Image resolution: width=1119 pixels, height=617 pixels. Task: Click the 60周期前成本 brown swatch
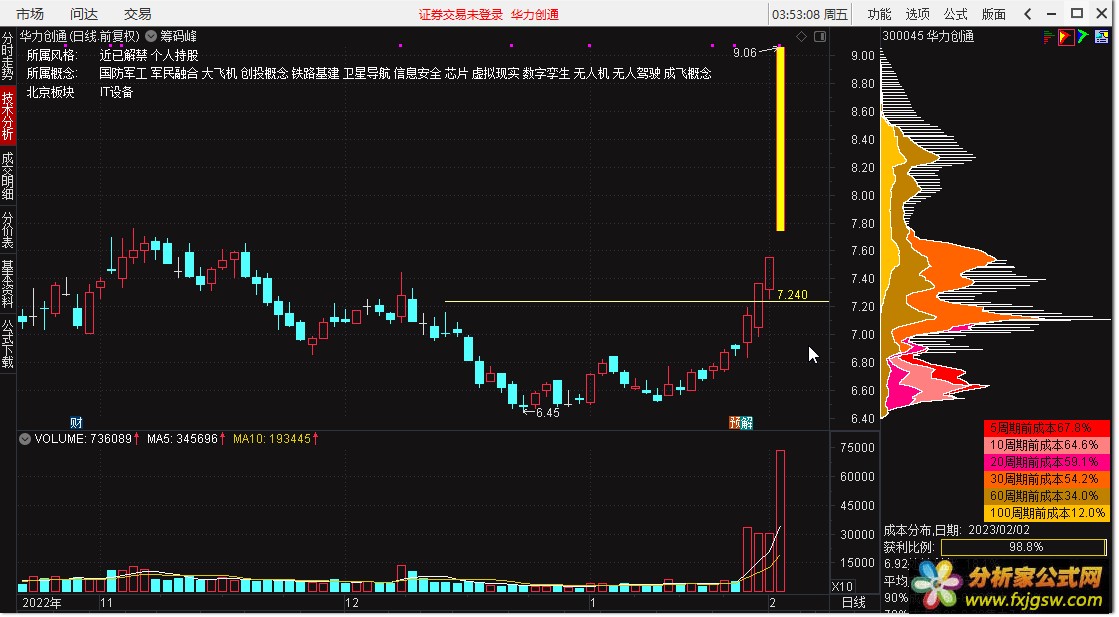tap(1045, 496)
